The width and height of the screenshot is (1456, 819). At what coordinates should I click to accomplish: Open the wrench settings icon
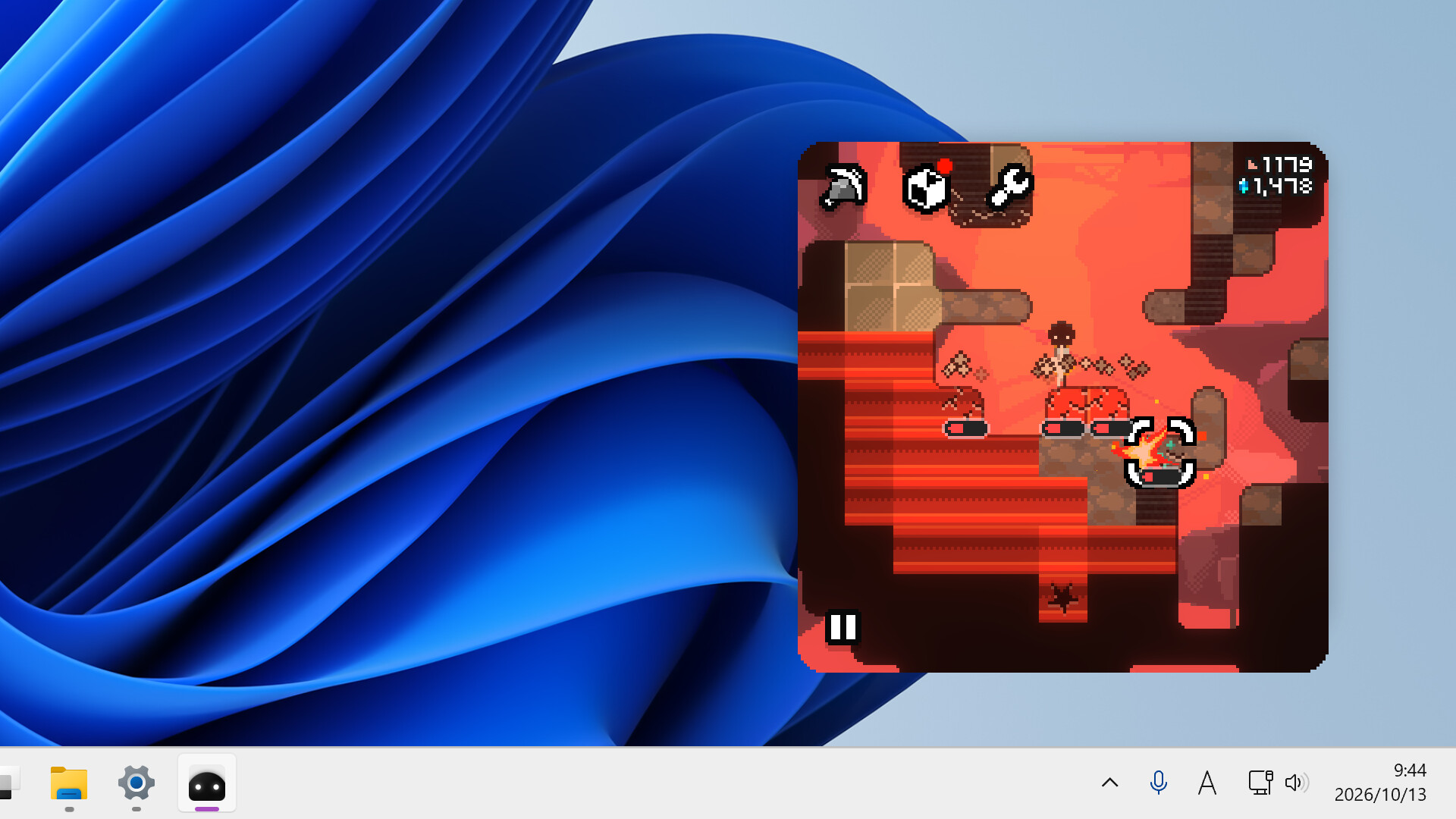point(1009,187)
